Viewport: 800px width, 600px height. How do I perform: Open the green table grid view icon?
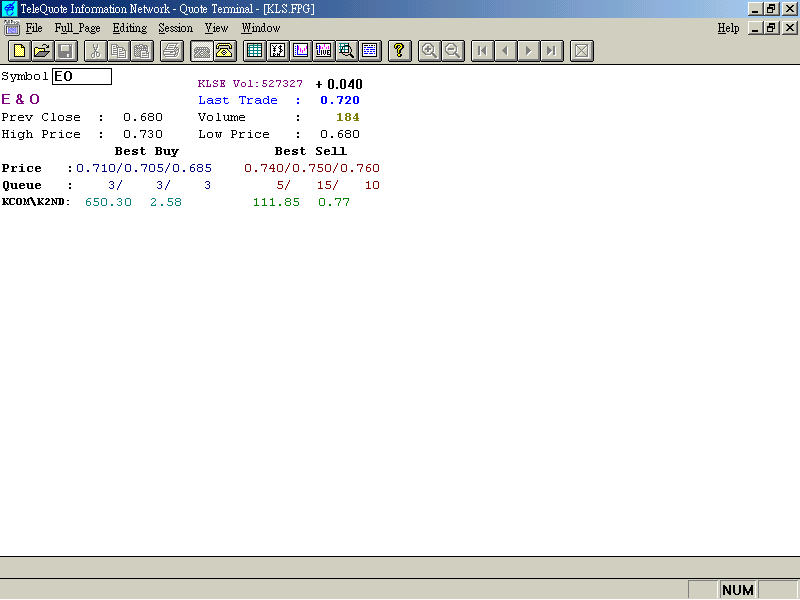[x=254, y=51]
